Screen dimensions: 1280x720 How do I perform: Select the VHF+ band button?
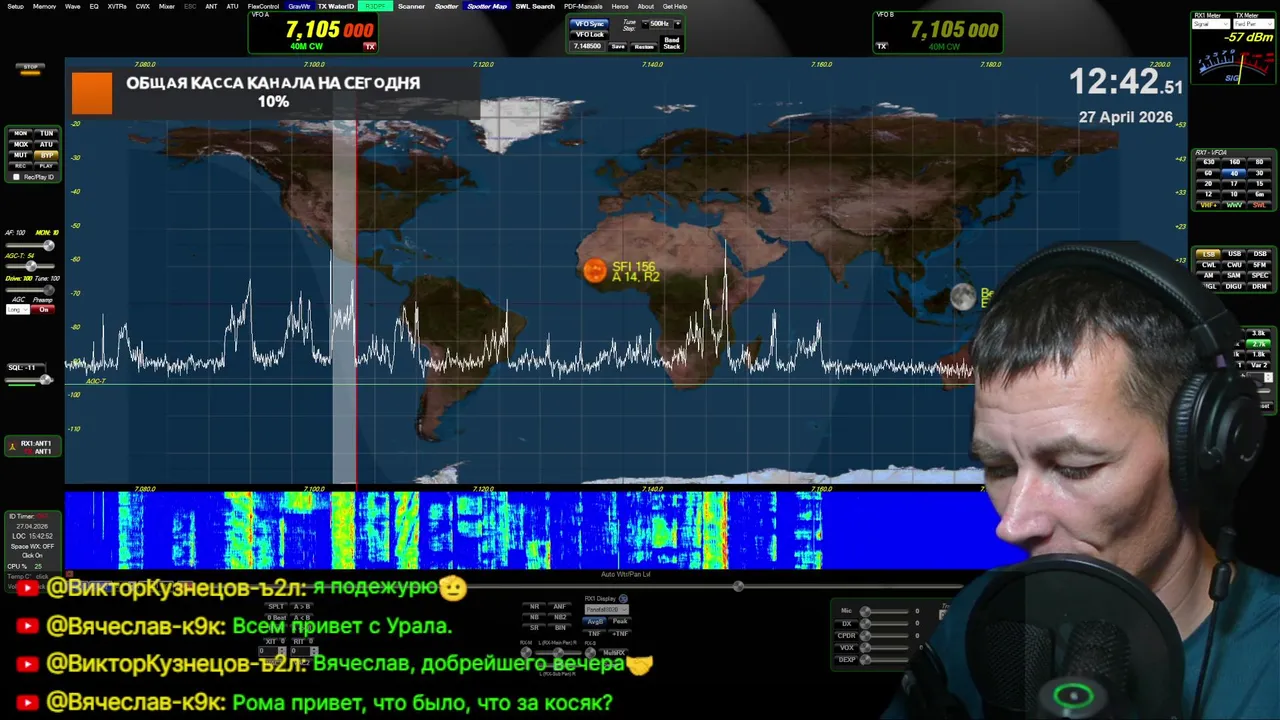click(x=1208, y=205)
